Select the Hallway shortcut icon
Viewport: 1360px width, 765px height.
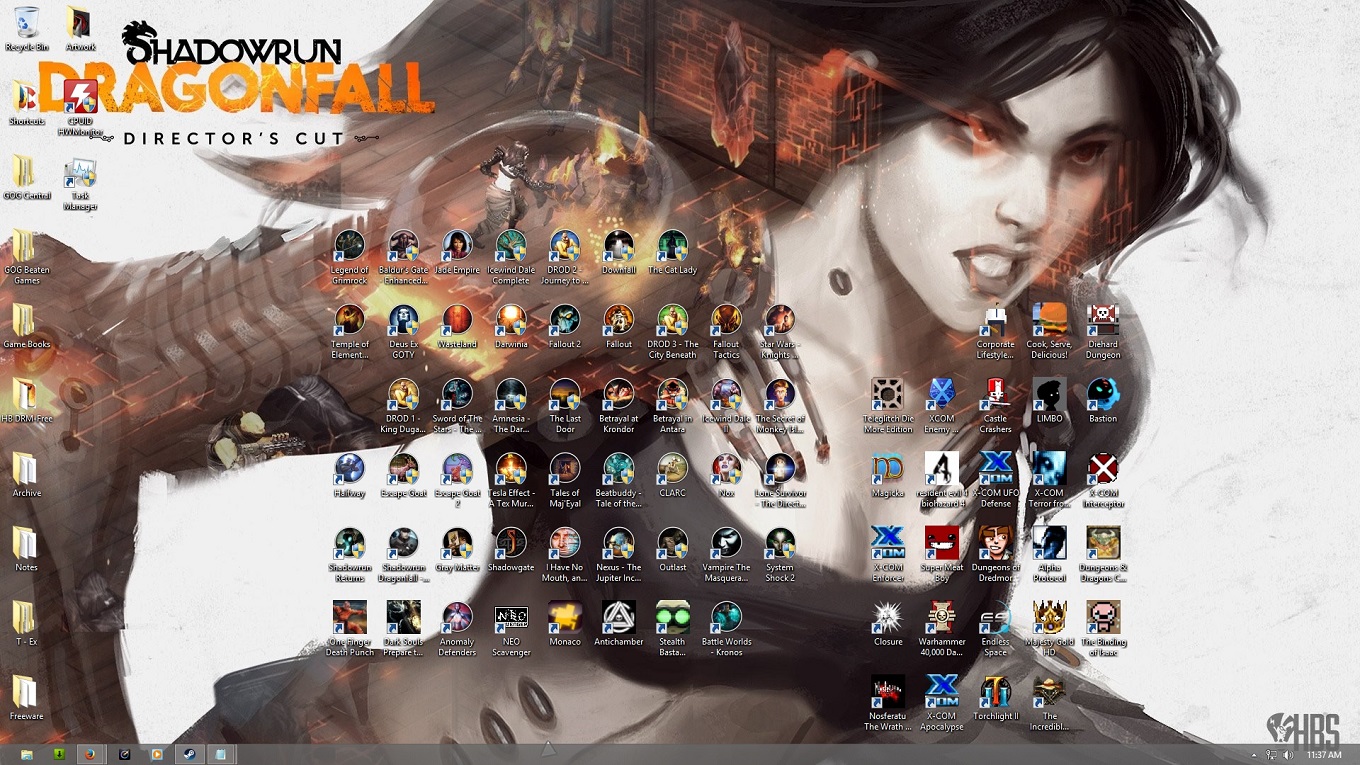coord(350,476)
